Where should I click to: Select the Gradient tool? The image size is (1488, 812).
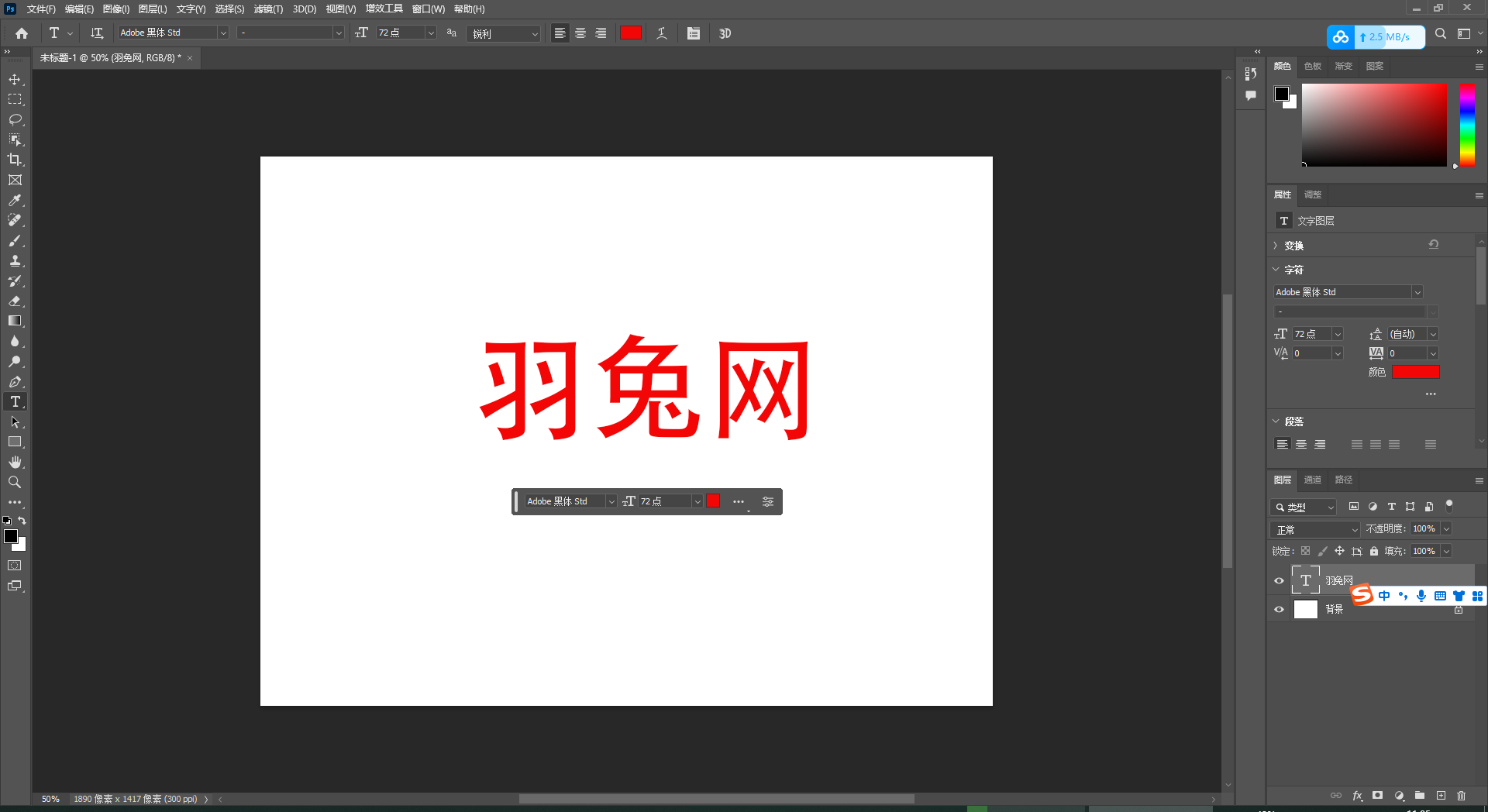(15, 321)
